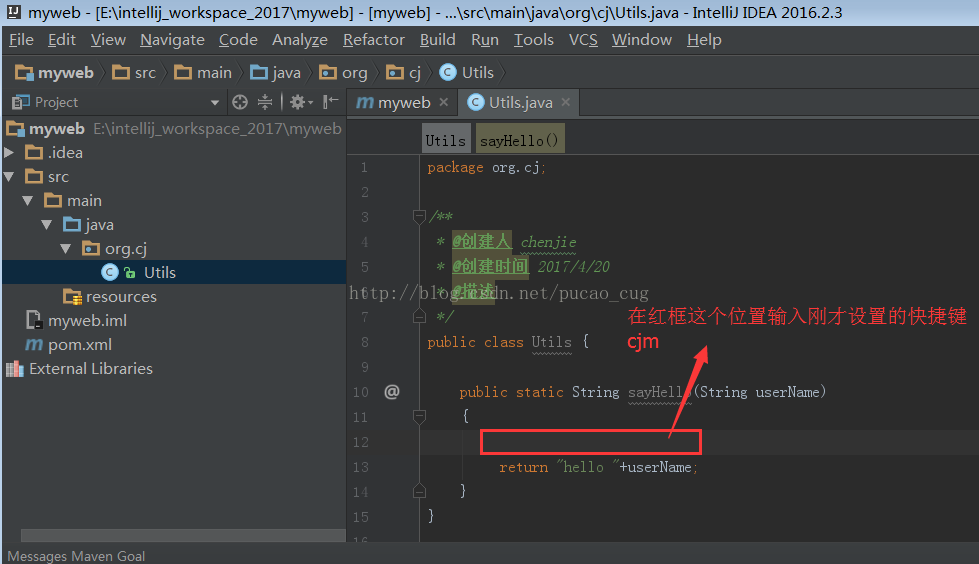
Task: Click the @ gutter icon on line 10
Action: [x=391, y=392]
